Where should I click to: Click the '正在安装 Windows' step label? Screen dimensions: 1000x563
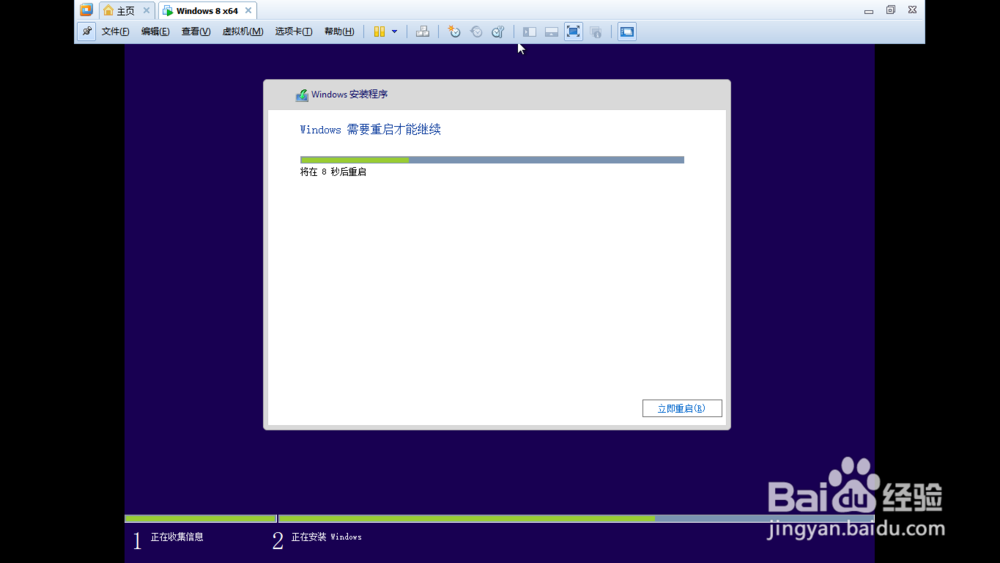pyautogui.click(x=326, y=537)
